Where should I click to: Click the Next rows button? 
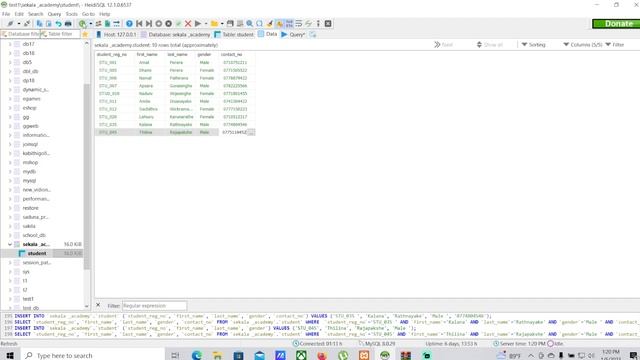pos(444,44)
